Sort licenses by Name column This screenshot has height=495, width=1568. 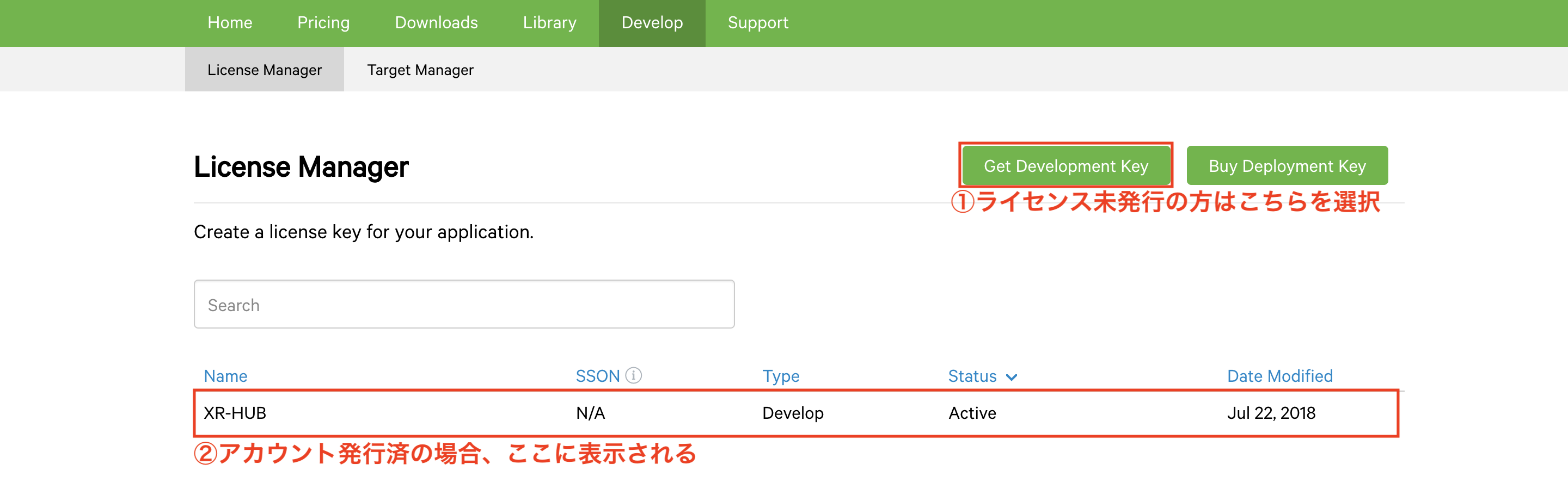pyautogui.click(x=225, y=376)
